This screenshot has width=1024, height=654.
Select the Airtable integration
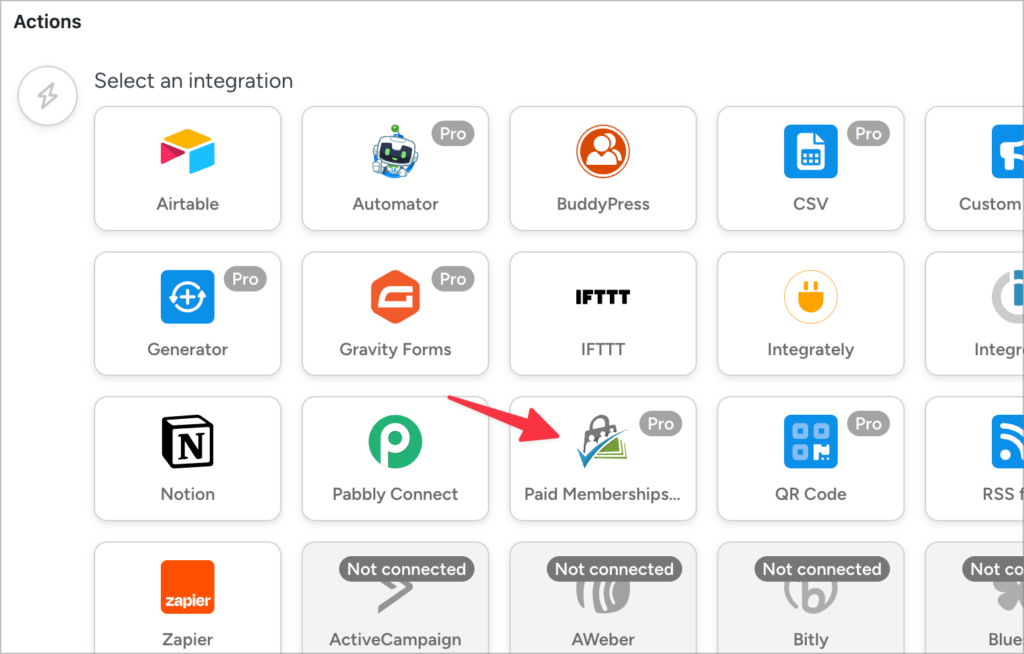pyautogui.click(x=187, y=168)
